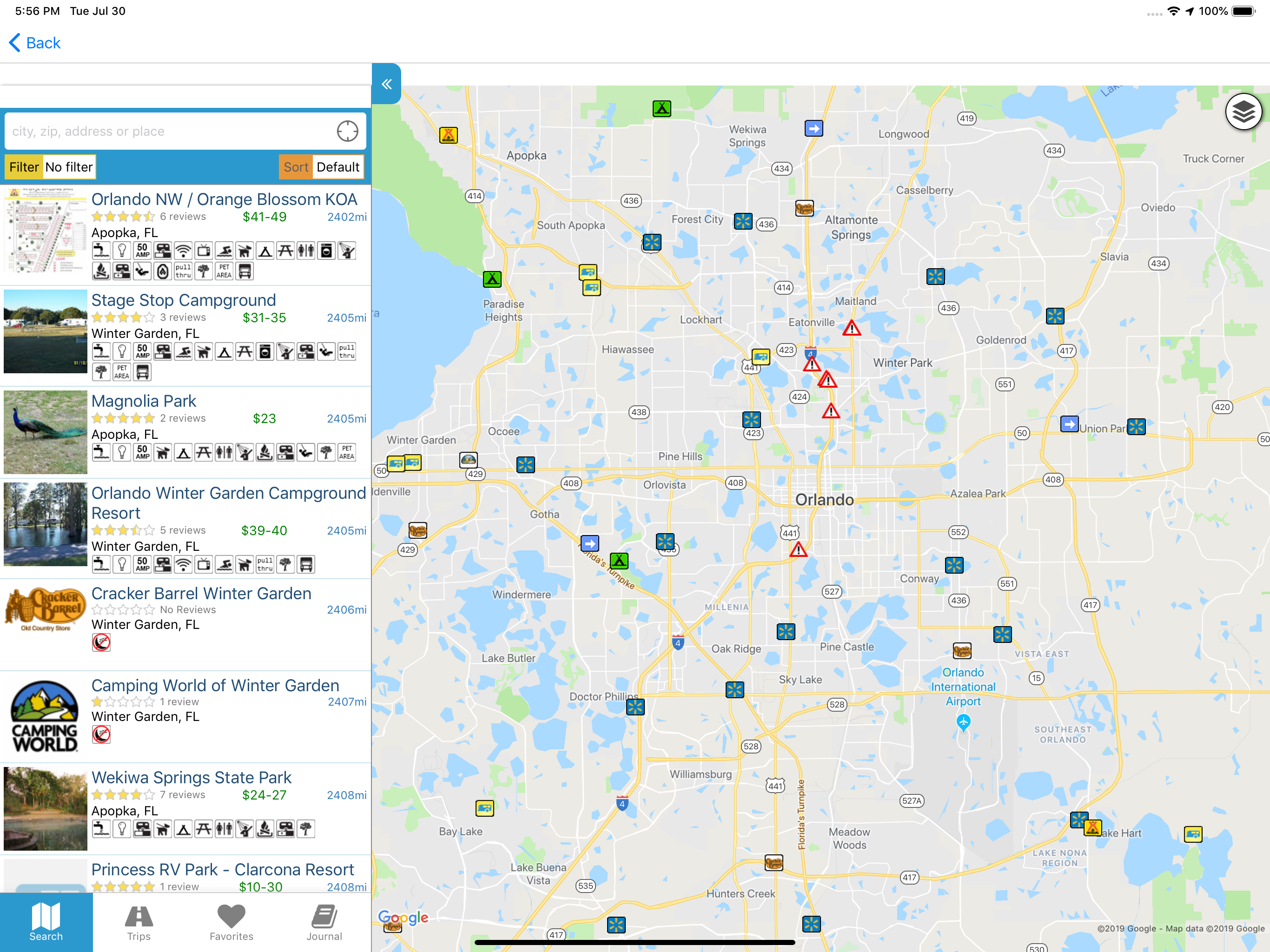This screenshot has width=1270, height=952.
Task: Tap the Cracker Barrel marker near Altamonte Springs
Action: [x=804, y=208]
